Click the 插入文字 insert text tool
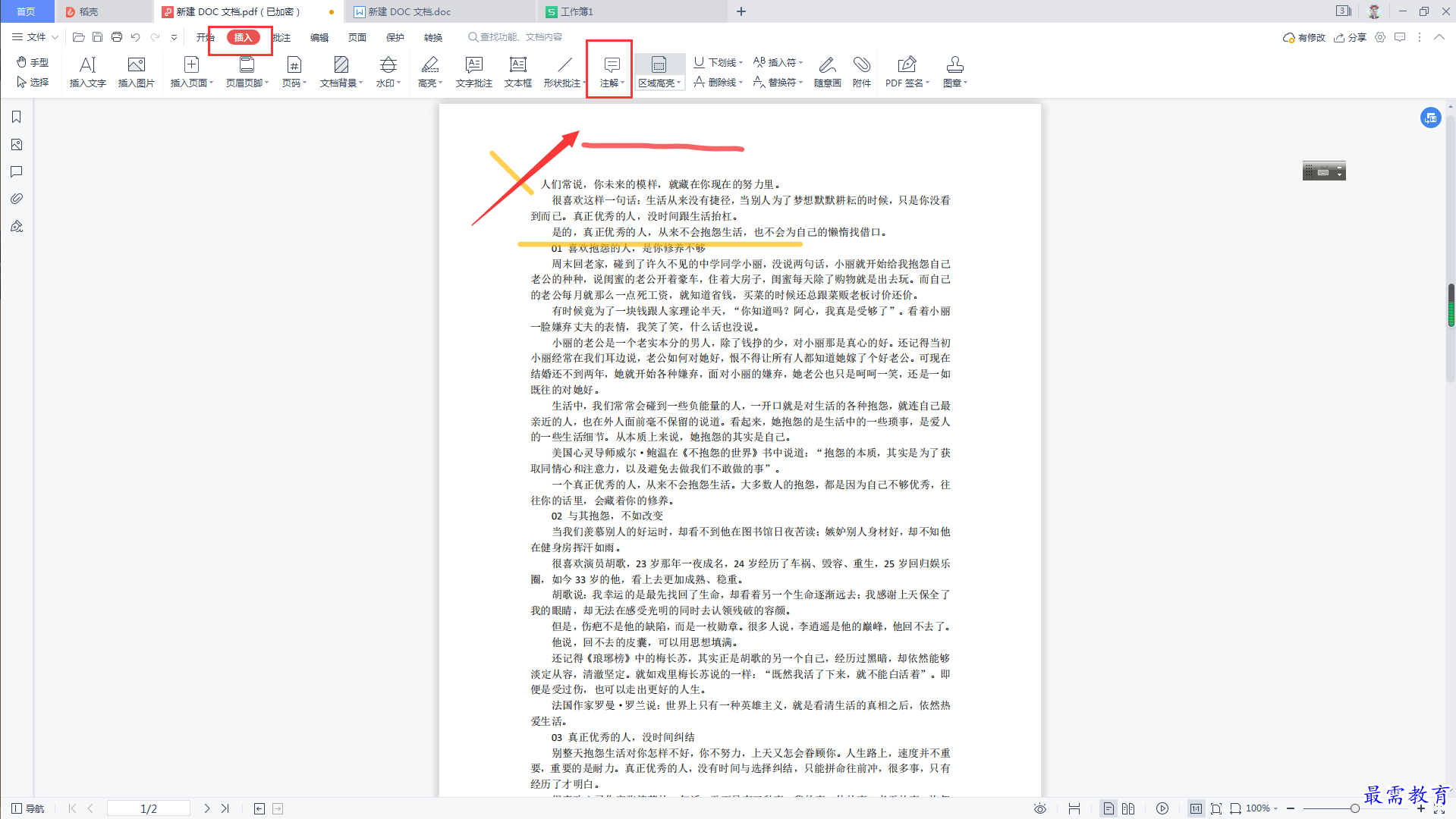 click(x=88, y=73)
